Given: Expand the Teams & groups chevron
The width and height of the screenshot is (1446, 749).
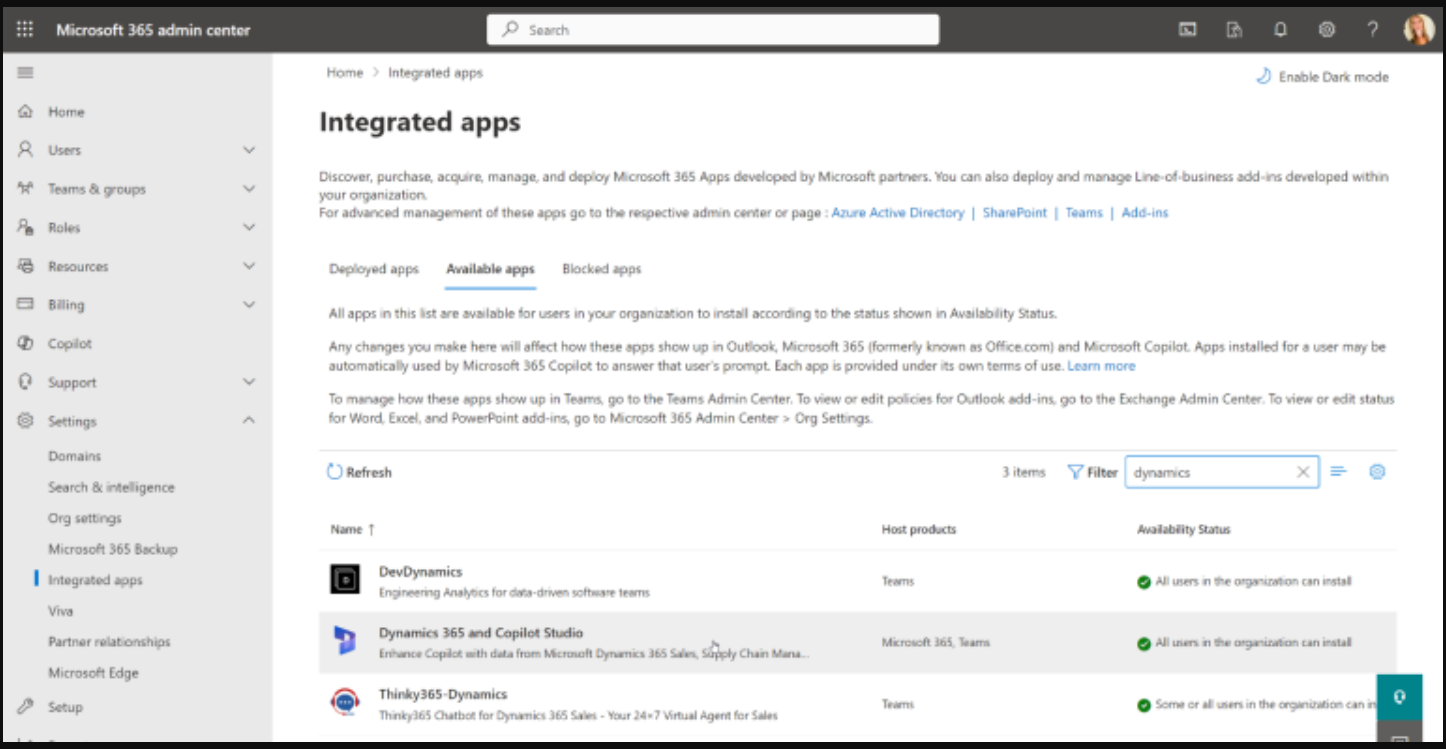Looking at the screenshot, I should coord(249,189).
